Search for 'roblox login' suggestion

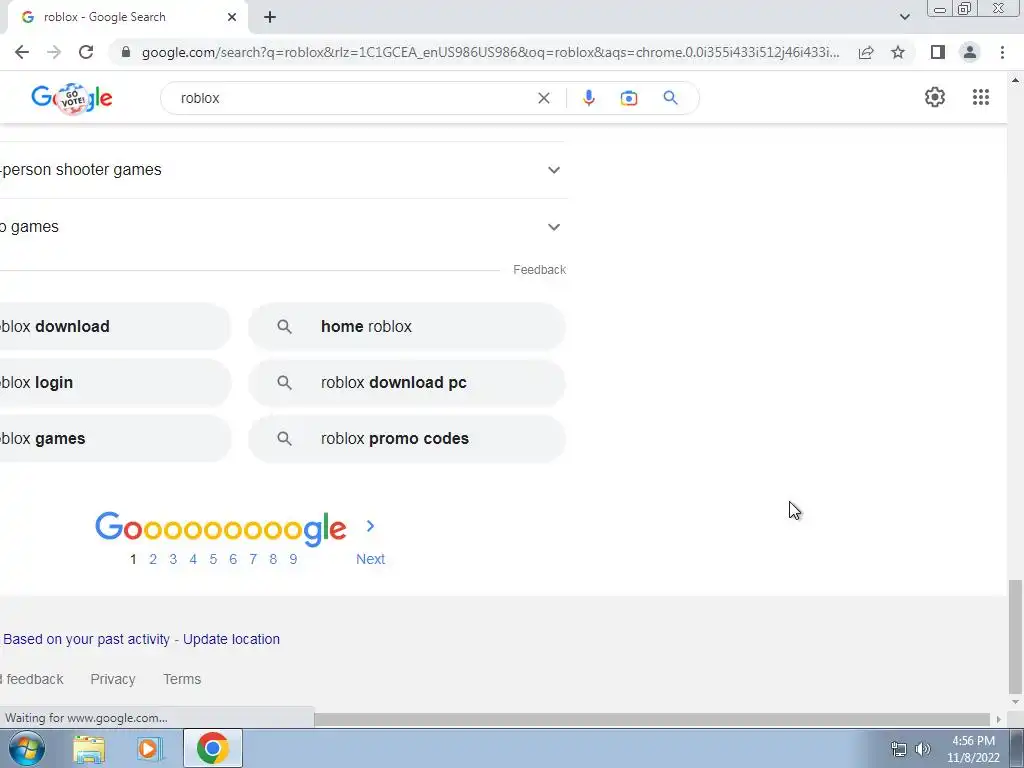coord(115,383)
